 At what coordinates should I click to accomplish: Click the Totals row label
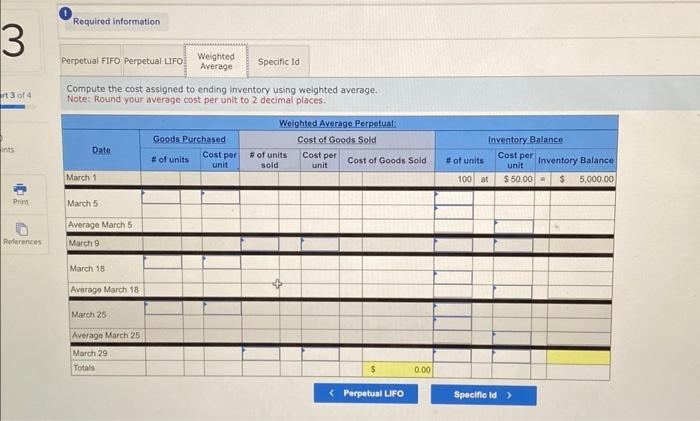(x=84, y=368)
